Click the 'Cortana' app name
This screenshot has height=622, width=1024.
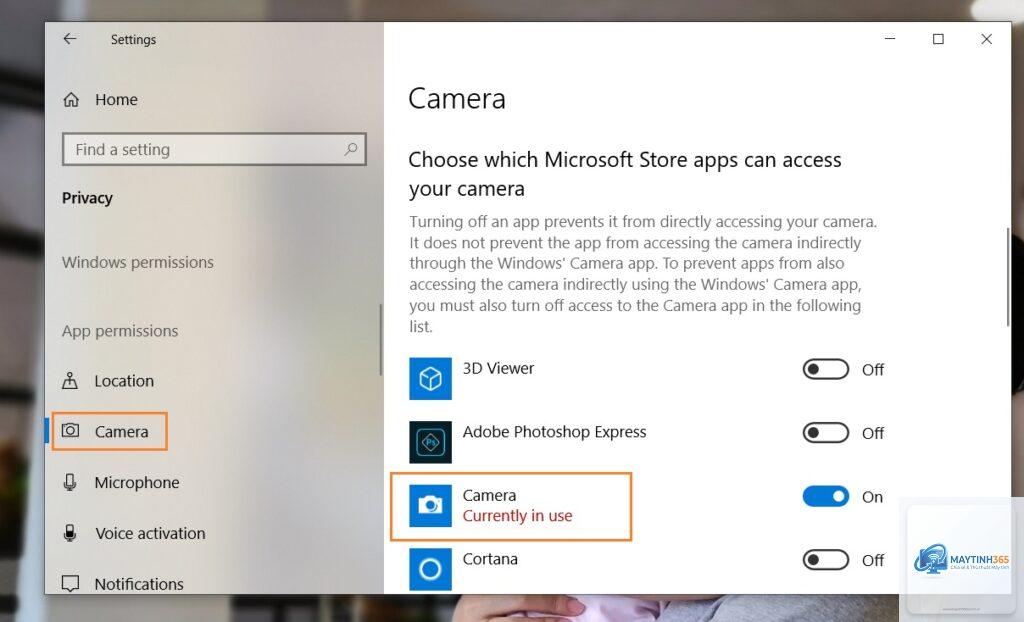coord(490,559)
